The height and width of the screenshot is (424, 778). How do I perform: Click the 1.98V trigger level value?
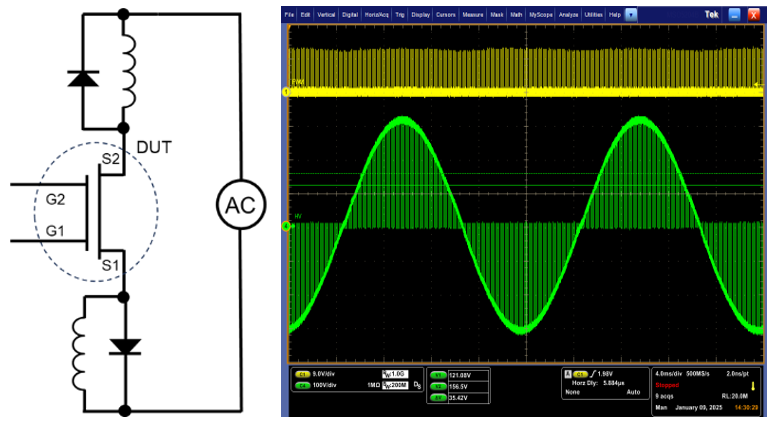point(605,374)
